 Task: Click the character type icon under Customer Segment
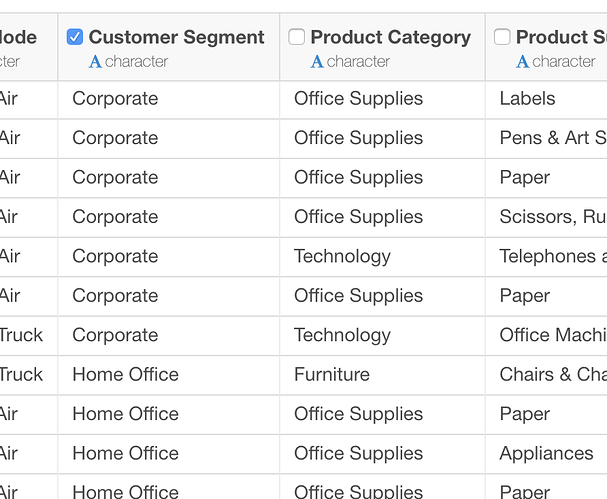[95, 62]
